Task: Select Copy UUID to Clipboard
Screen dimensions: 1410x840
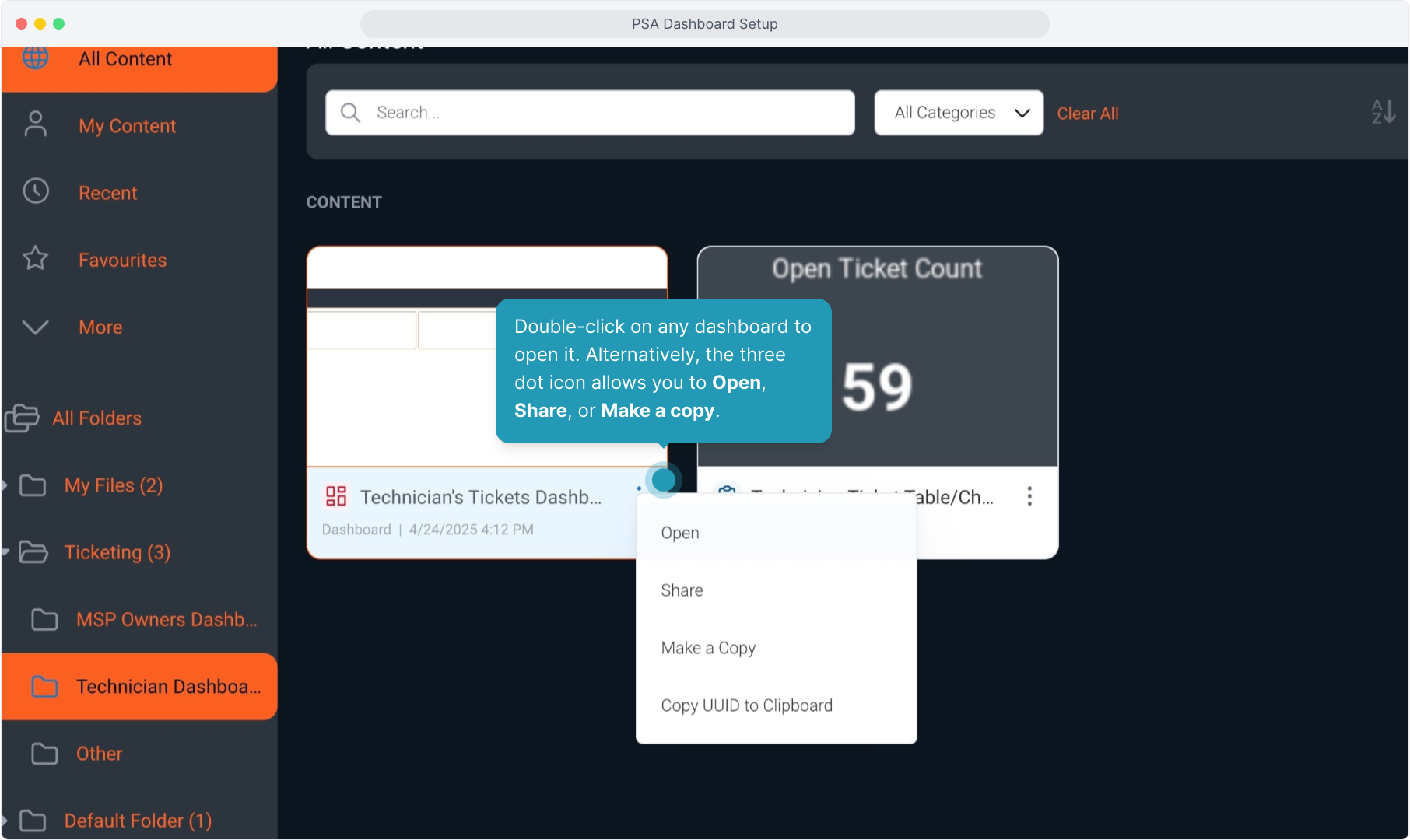Action: coord(777,705)
